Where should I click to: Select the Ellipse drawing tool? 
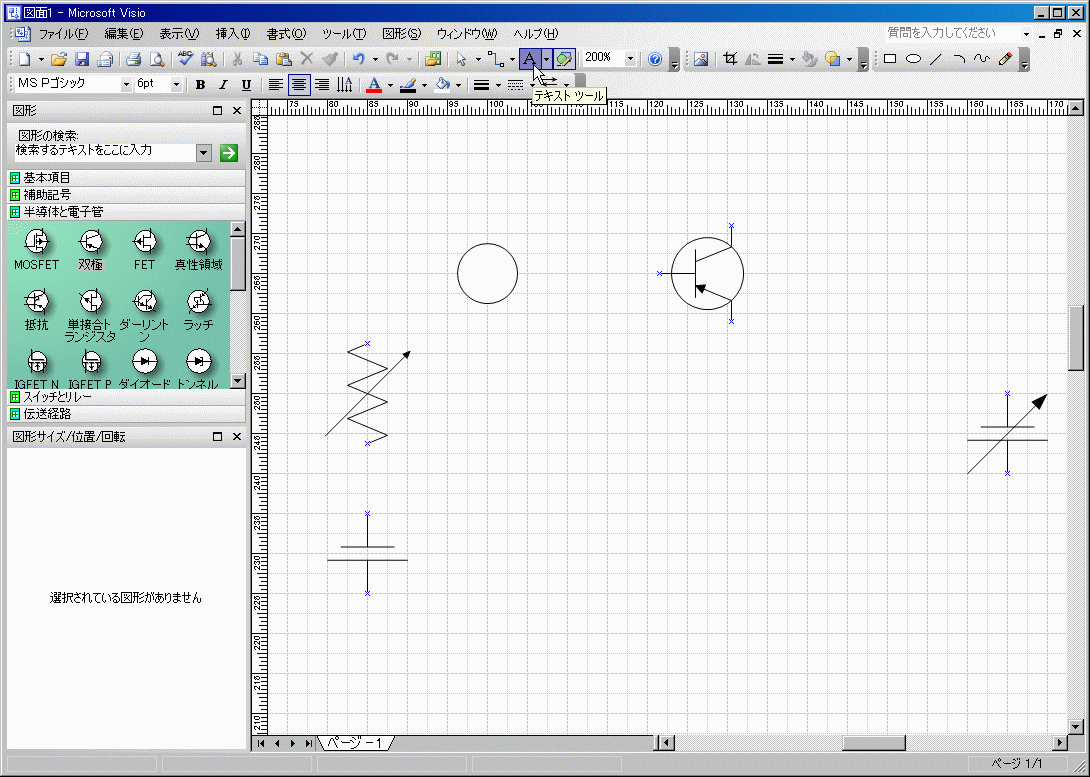(x=913, y=59)
